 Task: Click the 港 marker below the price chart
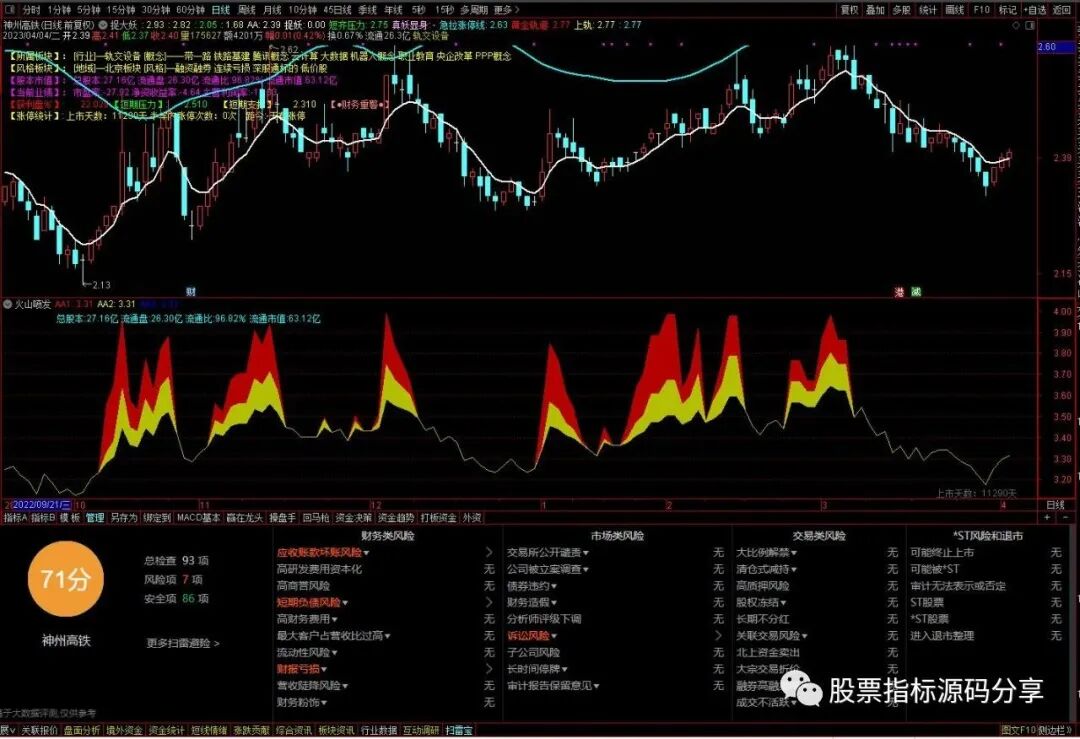899,292
